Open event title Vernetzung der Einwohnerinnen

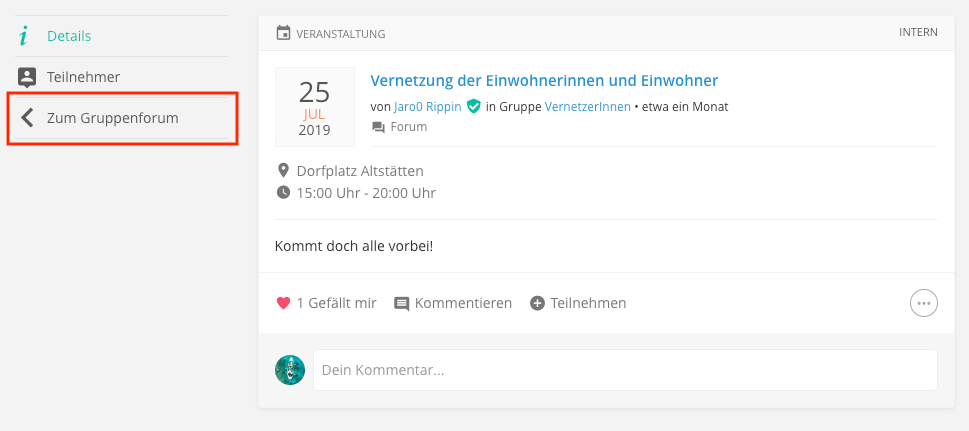tap(544, 81)
